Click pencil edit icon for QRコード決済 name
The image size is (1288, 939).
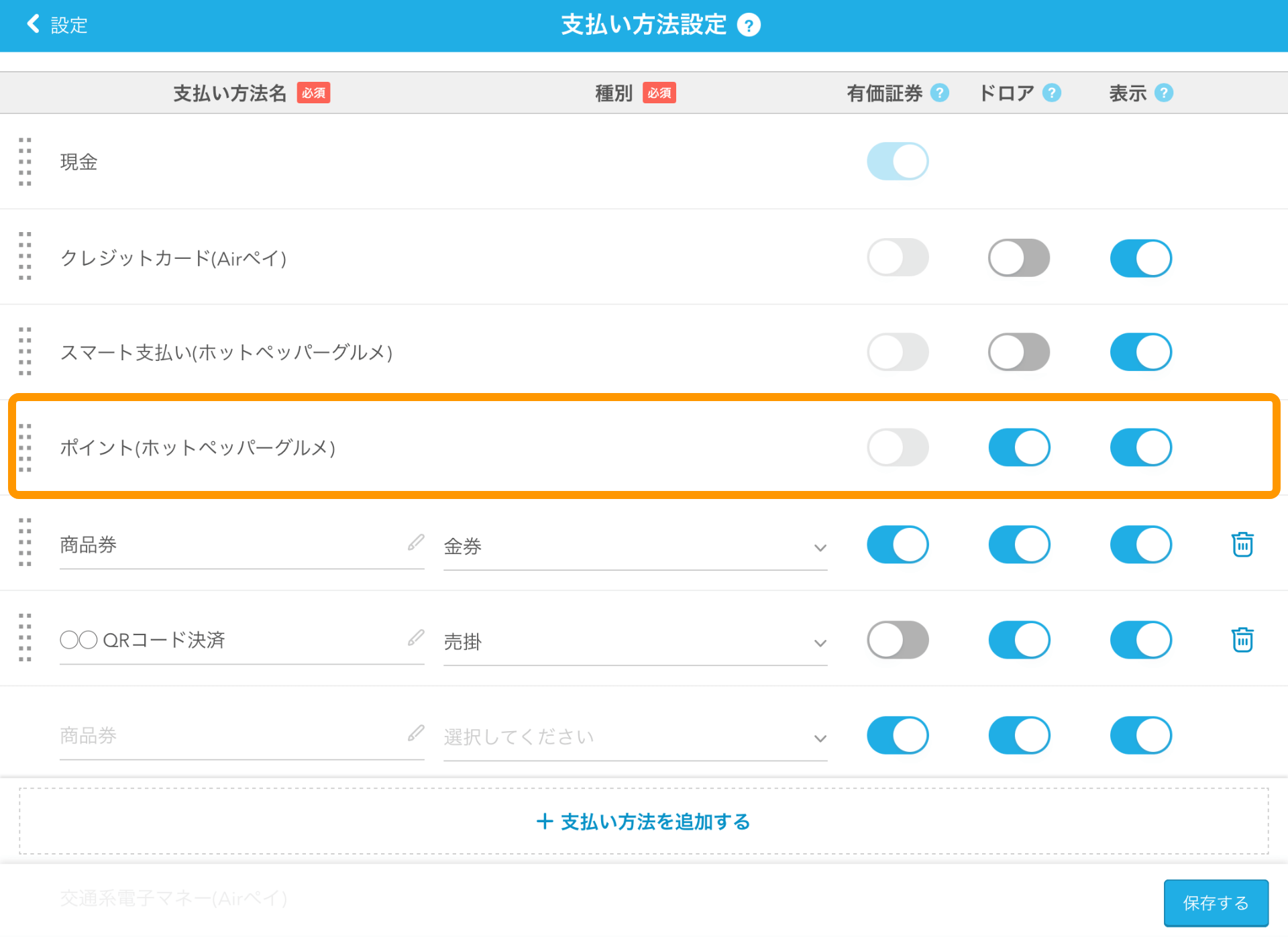pyautogui.click(x=416, y=637)
